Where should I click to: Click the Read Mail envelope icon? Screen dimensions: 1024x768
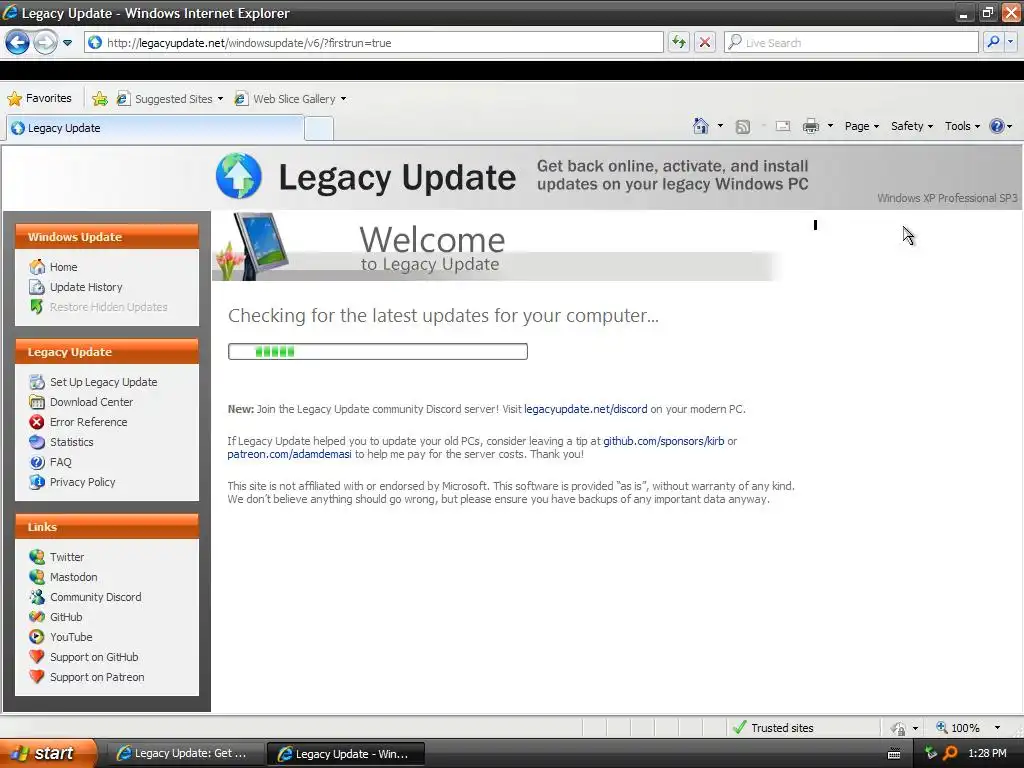point(782,127)
